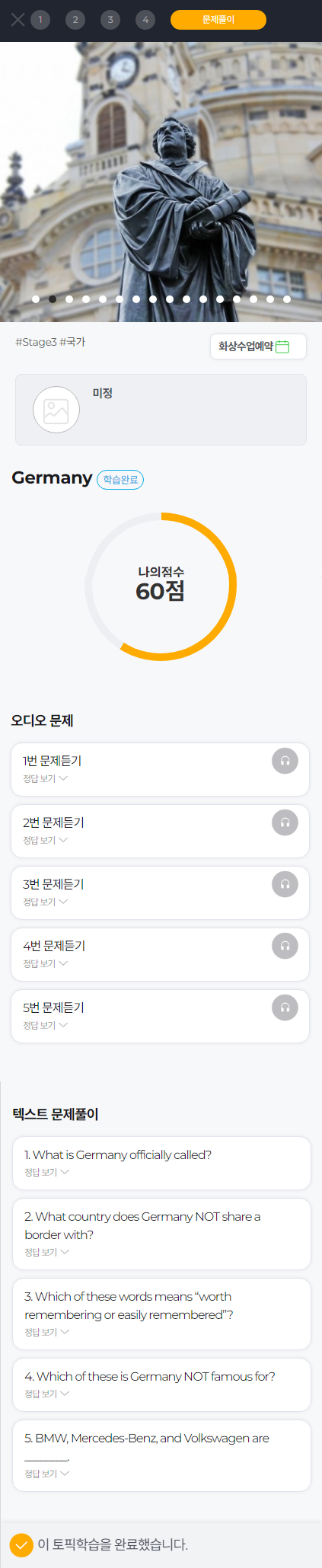322x1568 pixels.
Task: Click the 60점 score progress ring
Action: coord(161,586)
